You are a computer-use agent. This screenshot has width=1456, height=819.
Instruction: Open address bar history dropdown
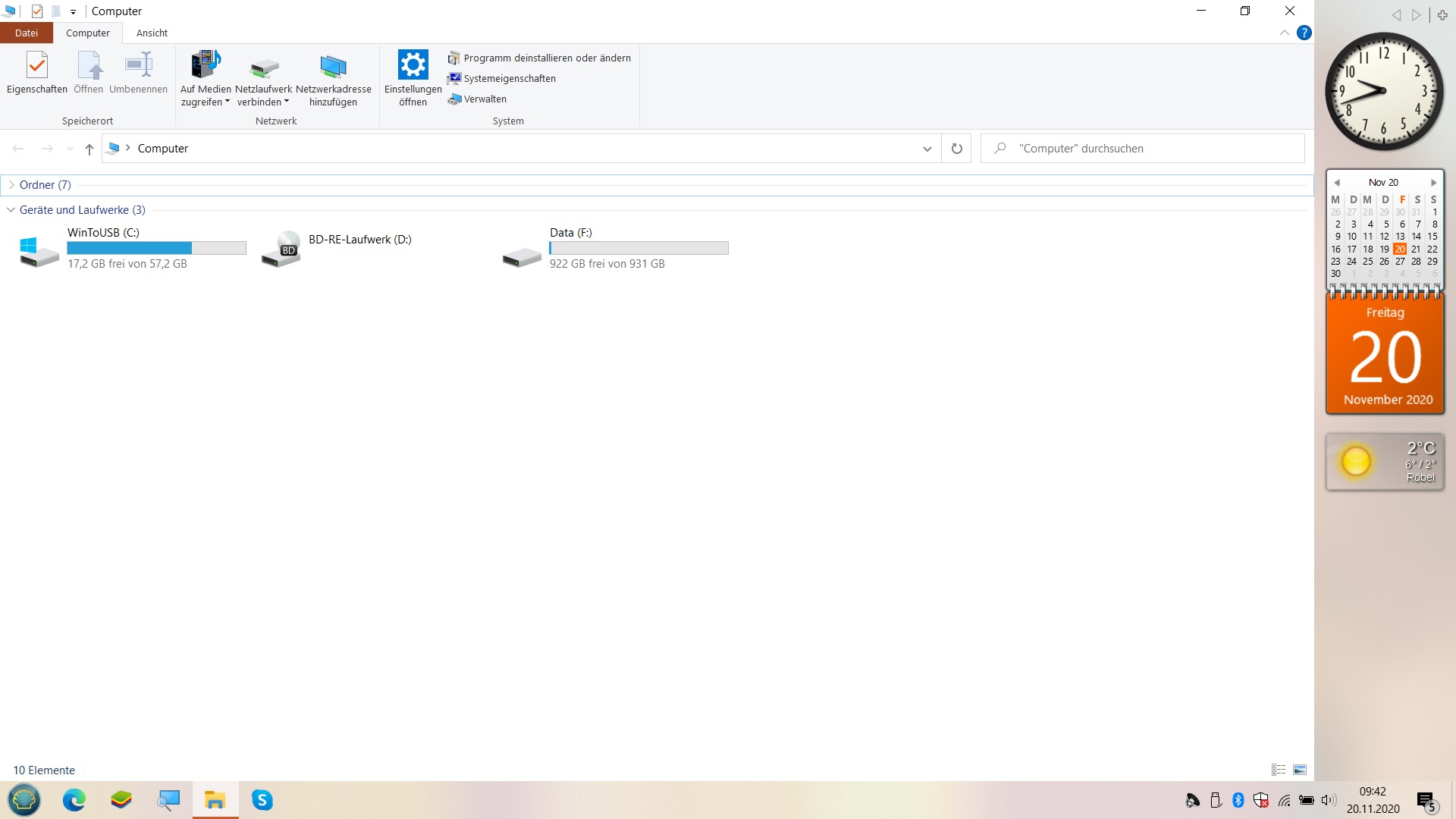927,149
